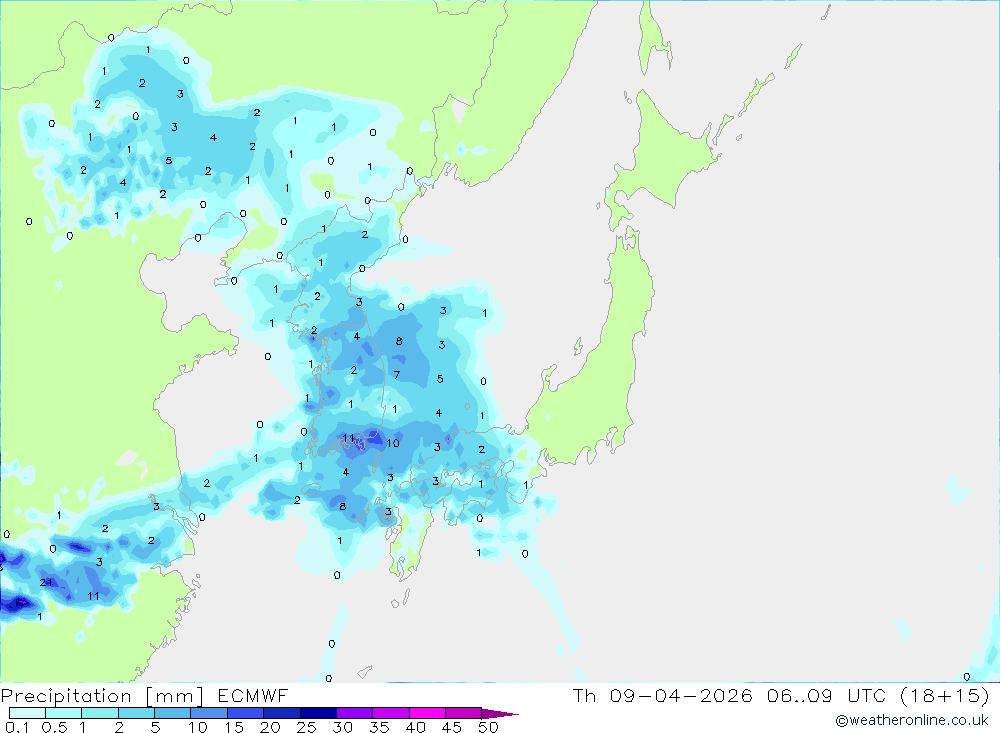The width and height of the screenshot is (1000, 733).
Task: Click the 'Precipitation [mm]' title text
Action: click(102, 696)
